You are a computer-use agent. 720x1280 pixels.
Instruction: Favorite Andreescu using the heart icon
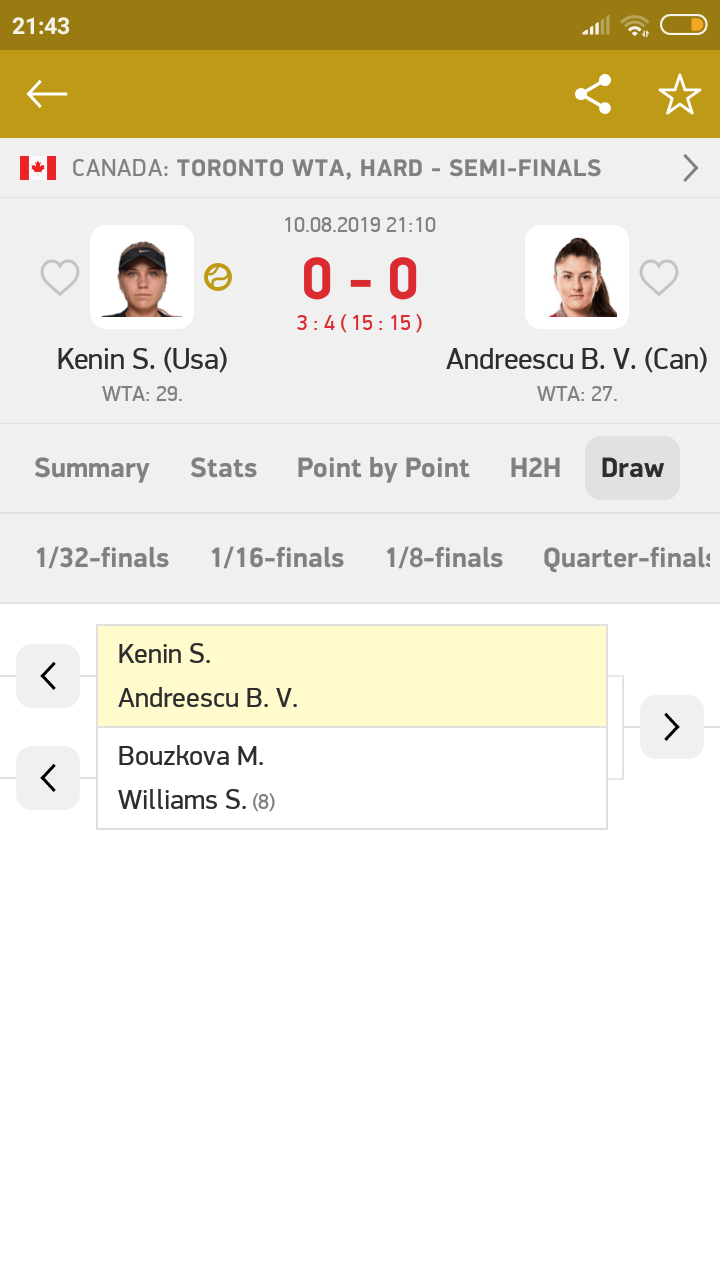point(658,277)
